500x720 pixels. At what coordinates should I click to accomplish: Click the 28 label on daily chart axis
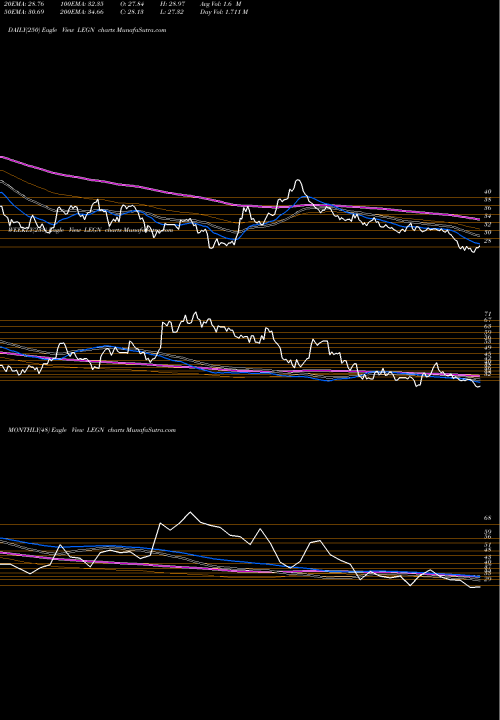488,241
